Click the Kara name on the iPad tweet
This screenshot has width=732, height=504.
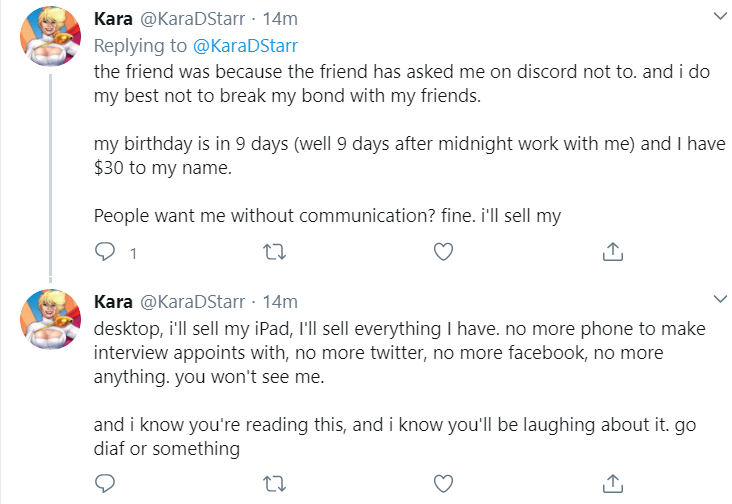[x=113, y=302]
